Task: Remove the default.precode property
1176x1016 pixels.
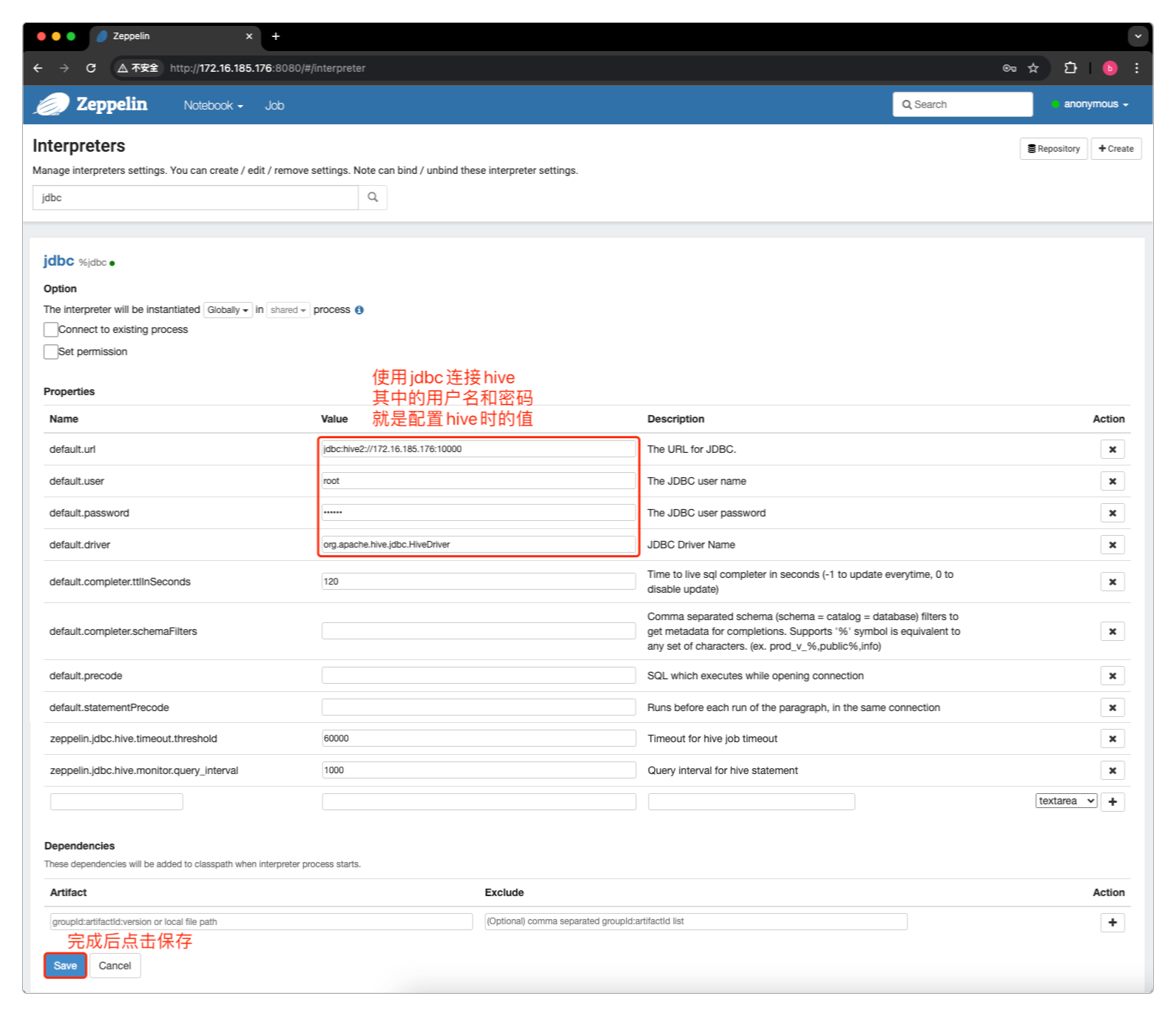Action: coord(1112,676)
